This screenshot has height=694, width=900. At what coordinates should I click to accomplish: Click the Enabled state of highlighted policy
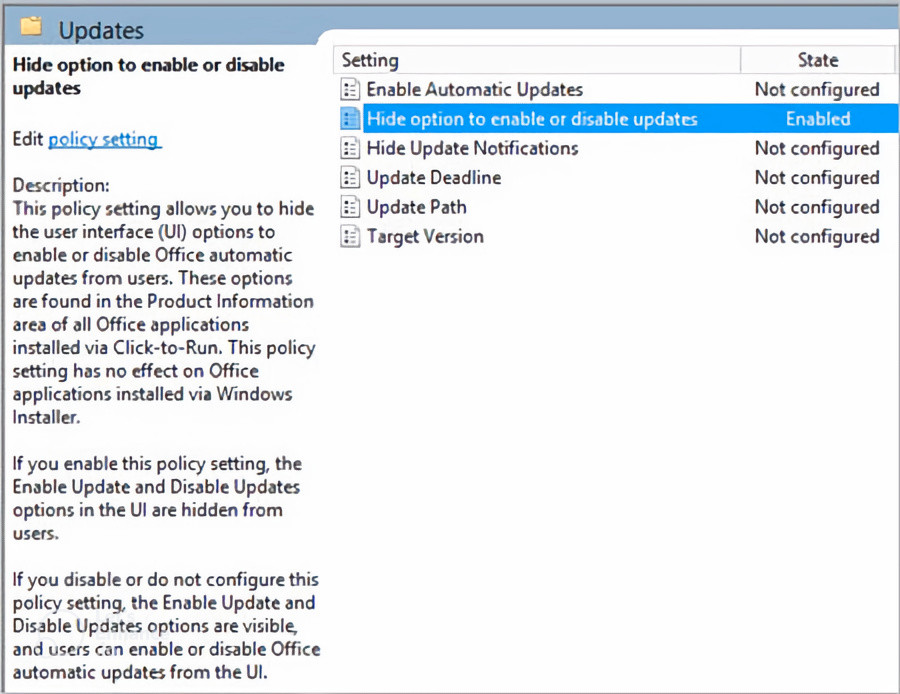[818, 119]
